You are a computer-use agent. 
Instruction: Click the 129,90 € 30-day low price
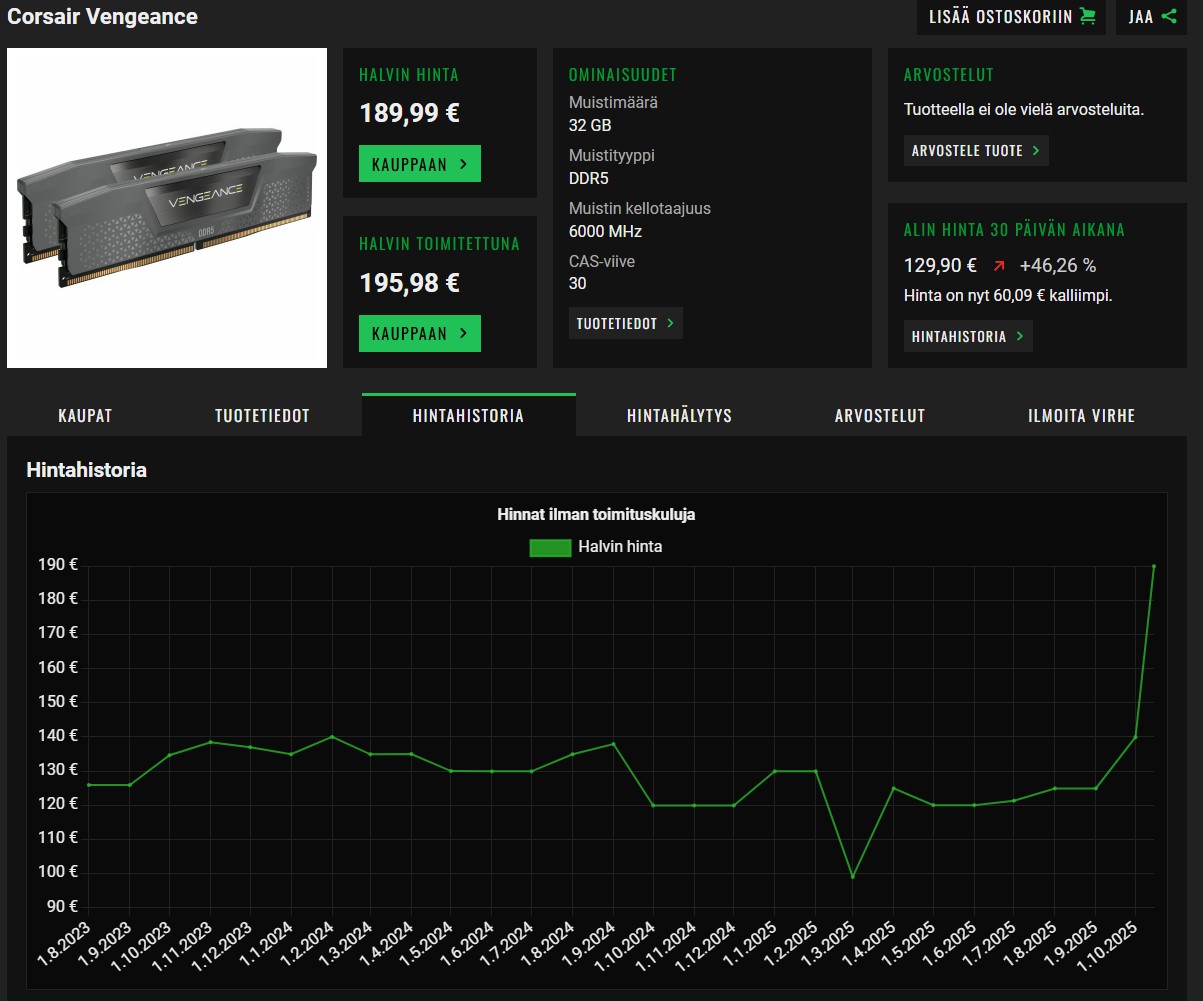point(940,266)
